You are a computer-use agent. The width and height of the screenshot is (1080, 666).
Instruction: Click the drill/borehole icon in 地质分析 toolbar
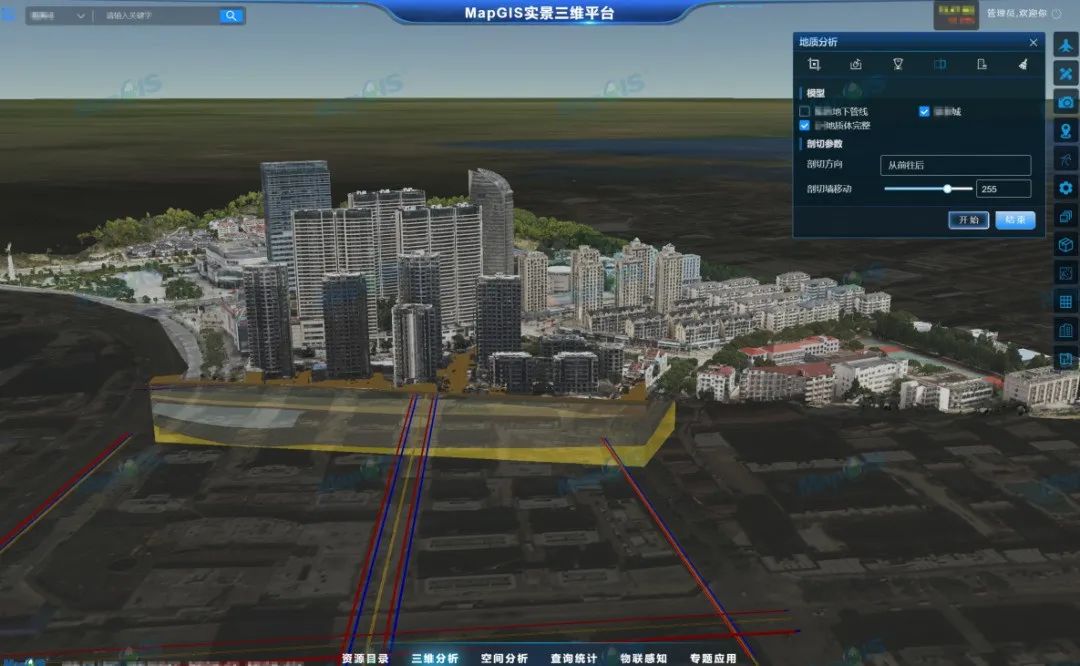pos(898,64)
